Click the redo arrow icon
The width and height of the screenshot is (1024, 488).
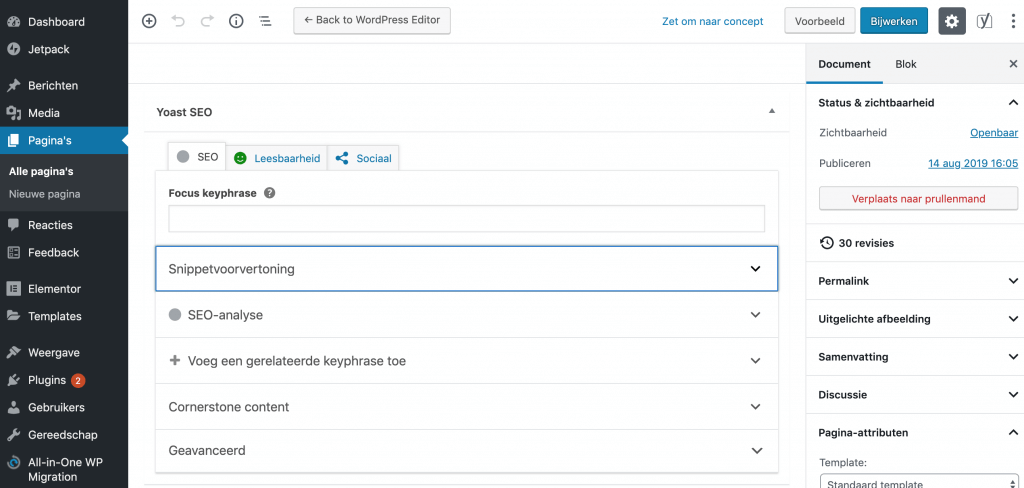pyautogui.click(x=207, y=21)
